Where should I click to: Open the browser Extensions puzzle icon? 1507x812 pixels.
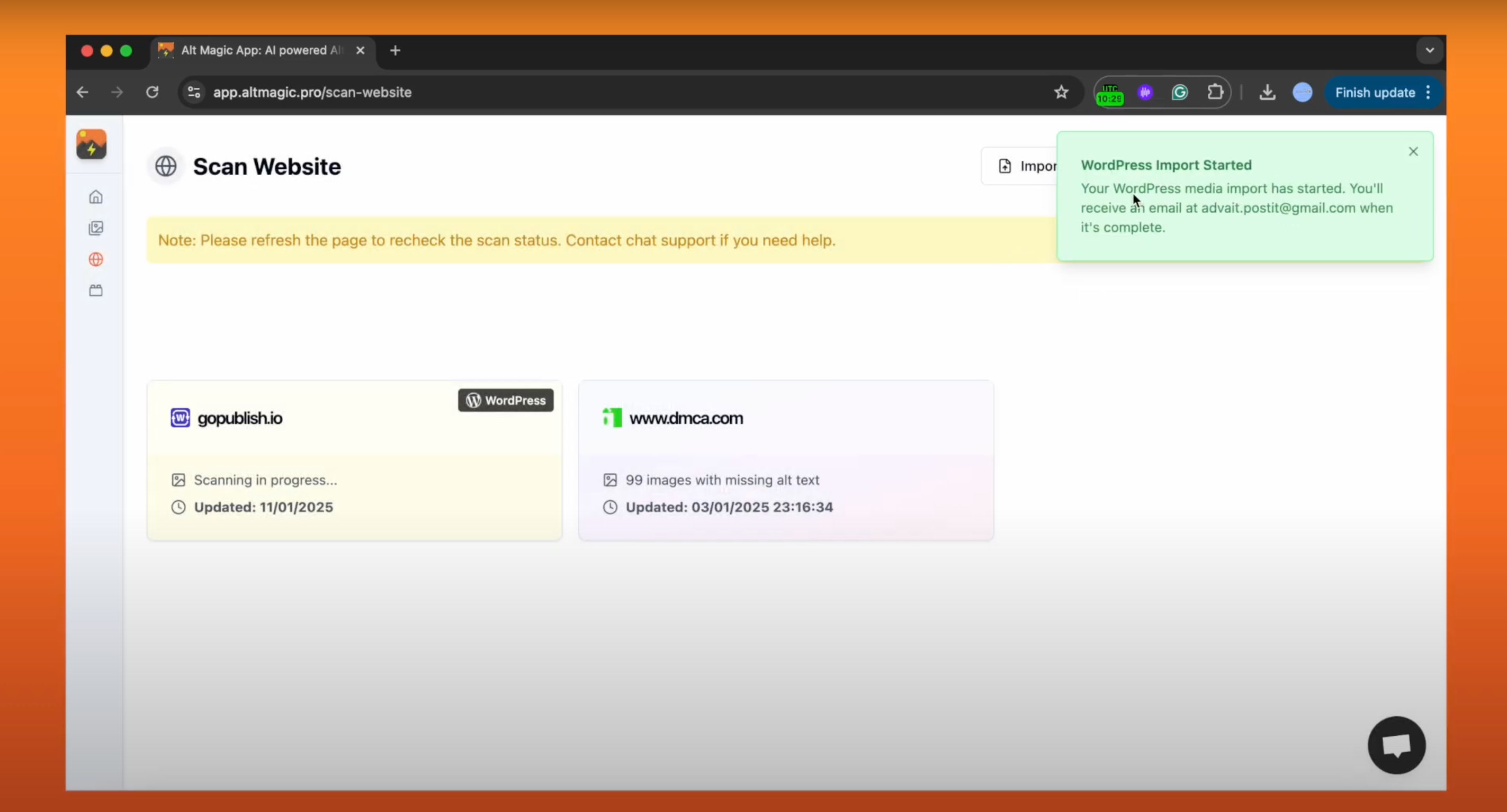coord(1215,93)
